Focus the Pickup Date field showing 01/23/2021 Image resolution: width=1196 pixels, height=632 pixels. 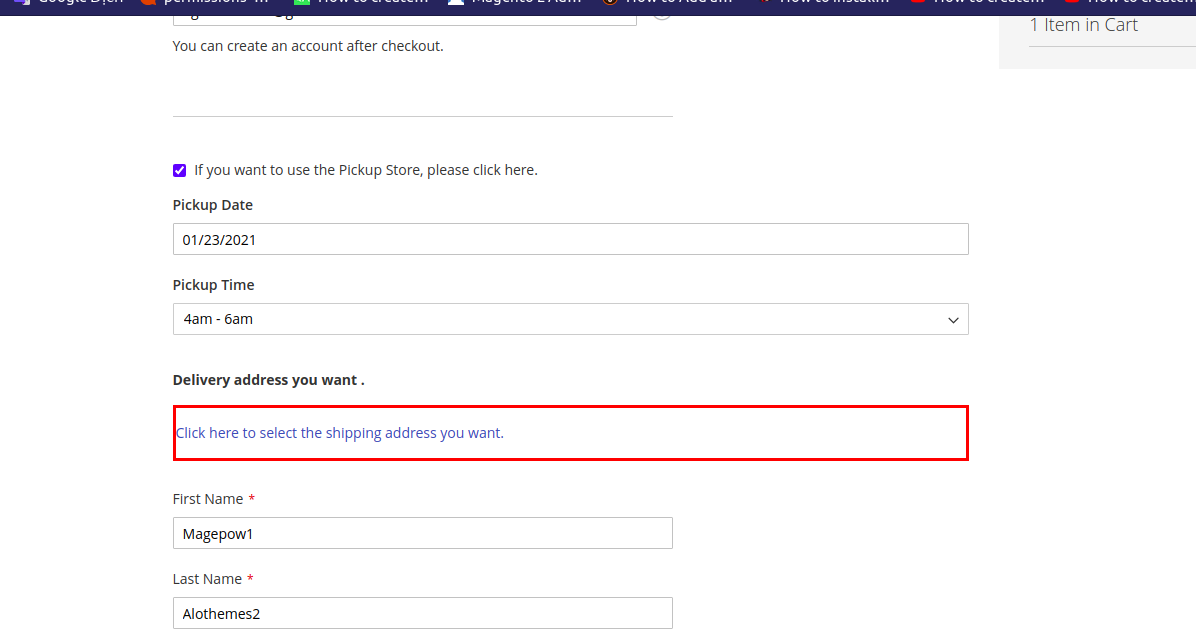click(x=570, y=239)
